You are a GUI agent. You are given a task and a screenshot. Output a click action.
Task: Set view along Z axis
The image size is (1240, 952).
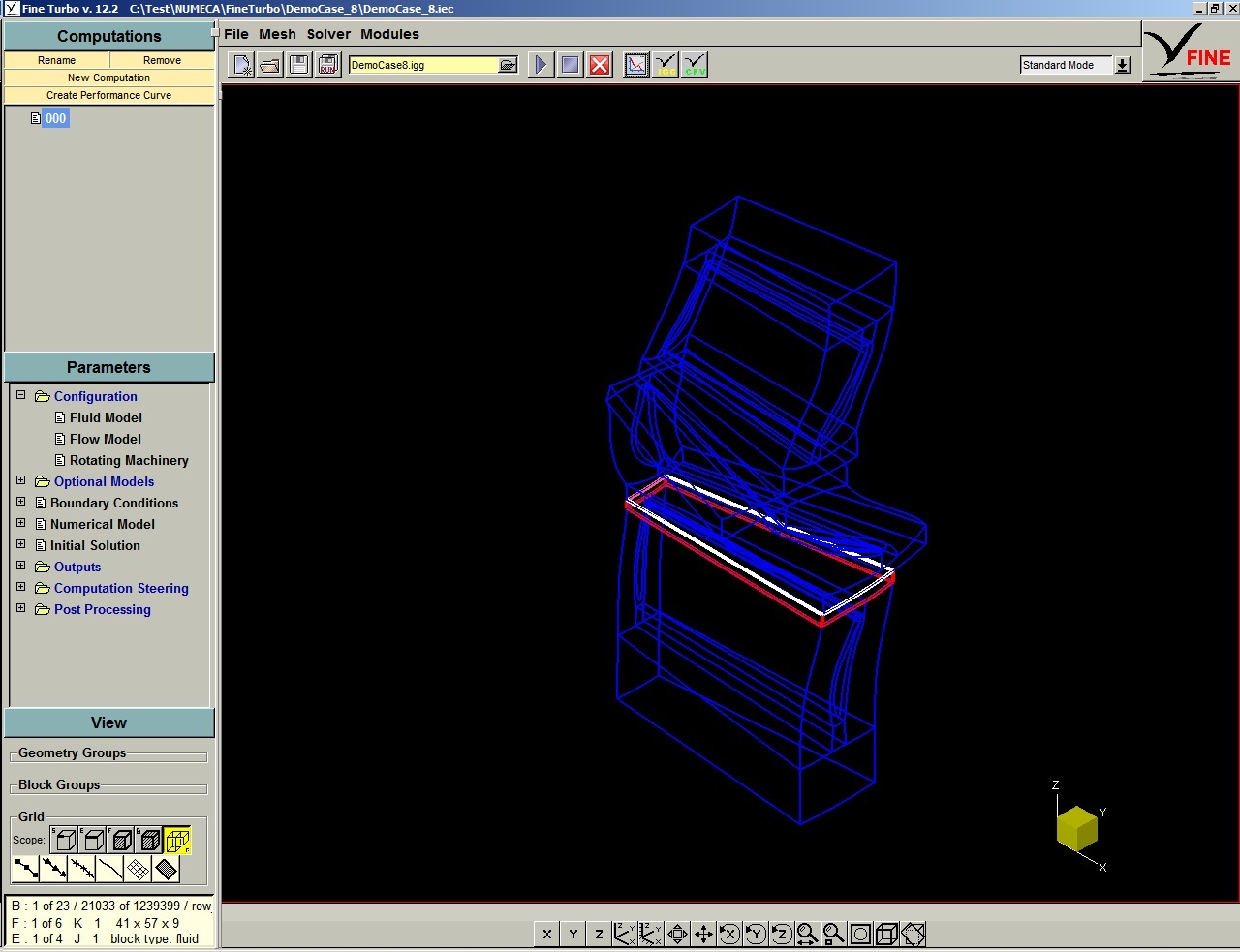[x=600, y=934]
